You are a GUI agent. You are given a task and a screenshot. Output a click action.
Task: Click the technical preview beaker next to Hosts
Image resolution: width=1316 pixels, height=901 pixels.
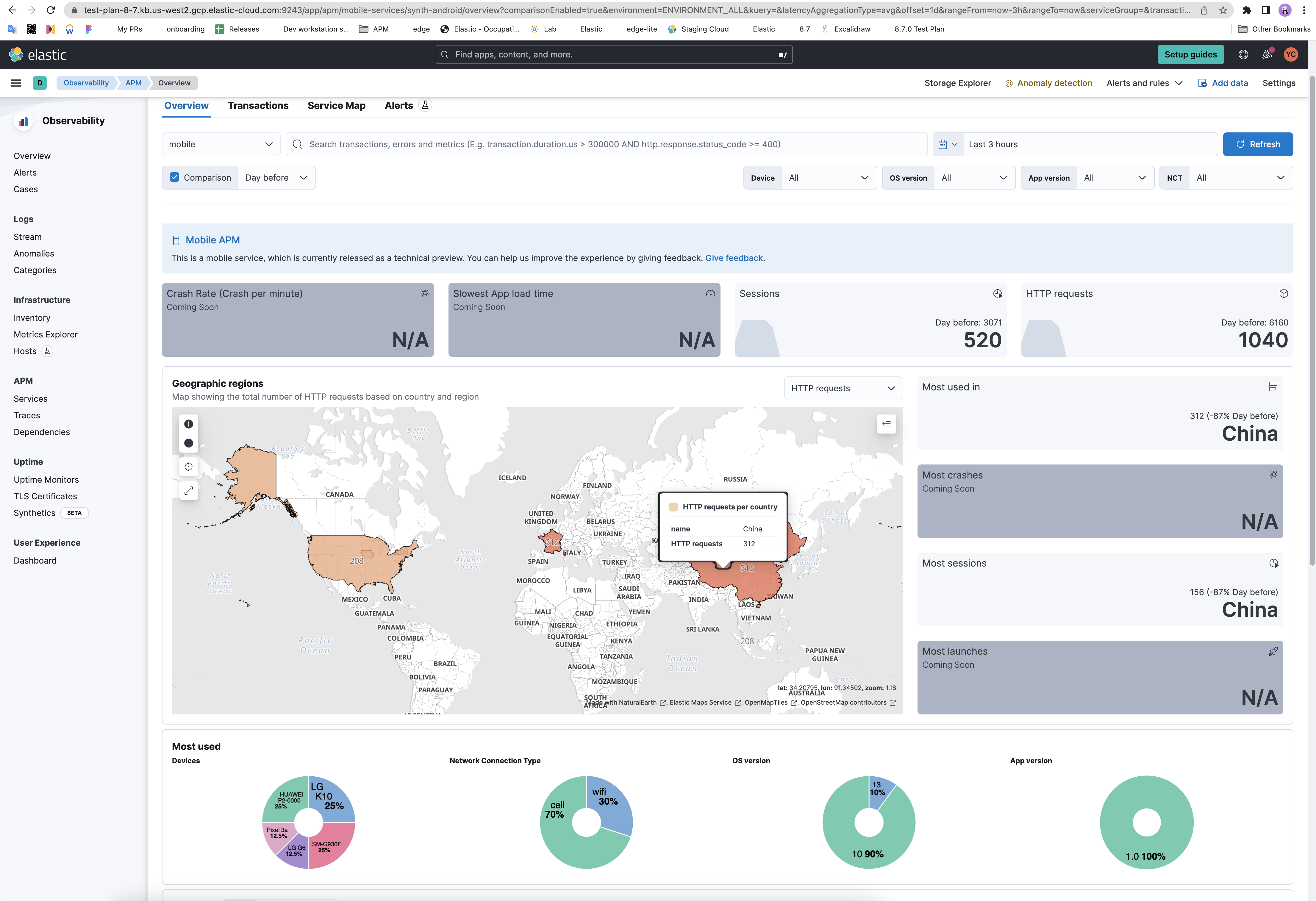48,351
